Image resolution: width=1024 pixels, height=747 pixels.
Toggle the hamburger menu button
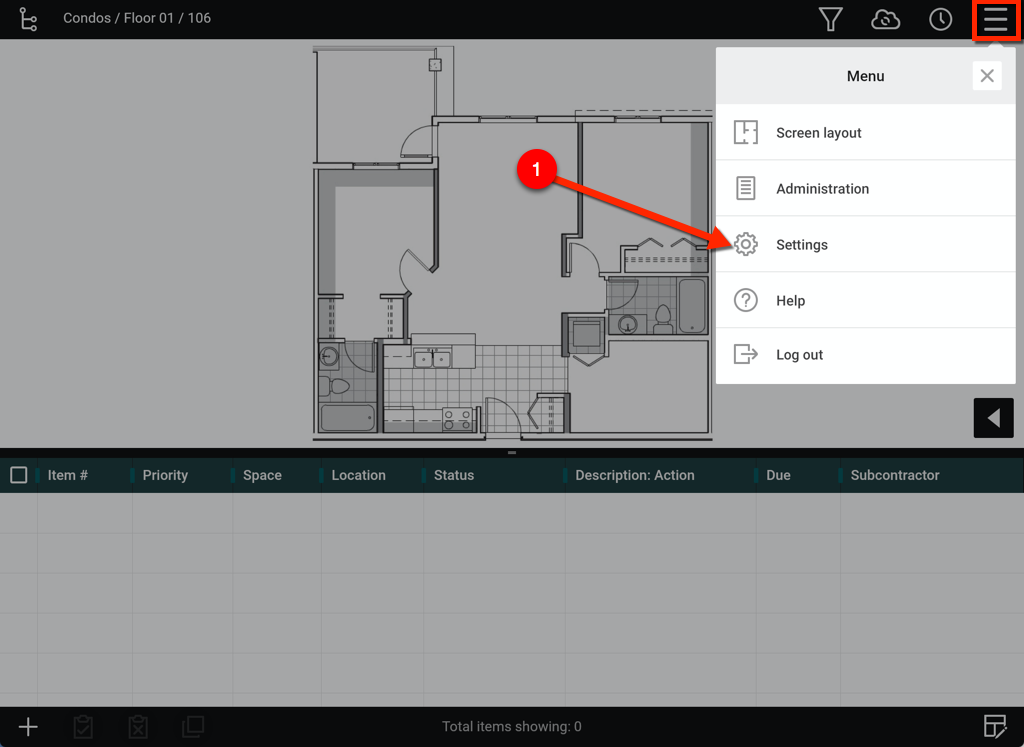click(995, 20)
